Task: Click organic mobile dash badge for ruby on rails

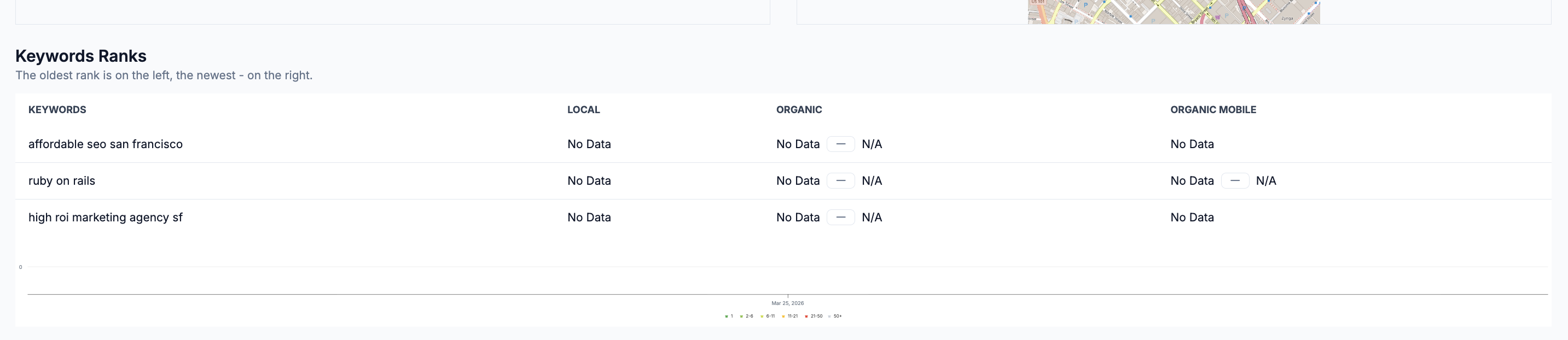Action: tap(1234, 180)
